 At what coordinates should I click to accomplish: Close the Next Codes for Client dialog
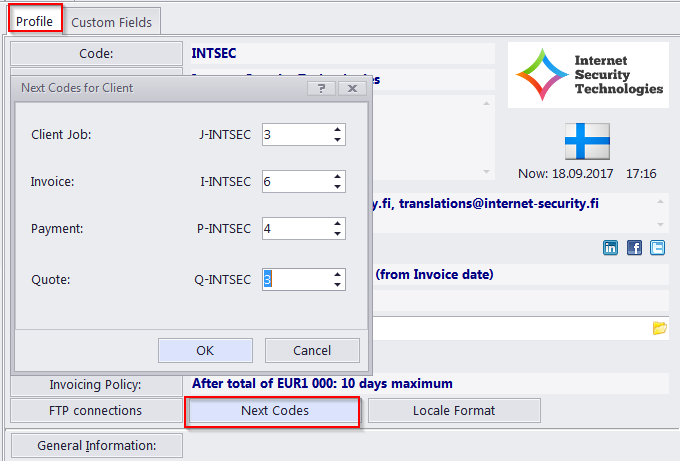350,88
